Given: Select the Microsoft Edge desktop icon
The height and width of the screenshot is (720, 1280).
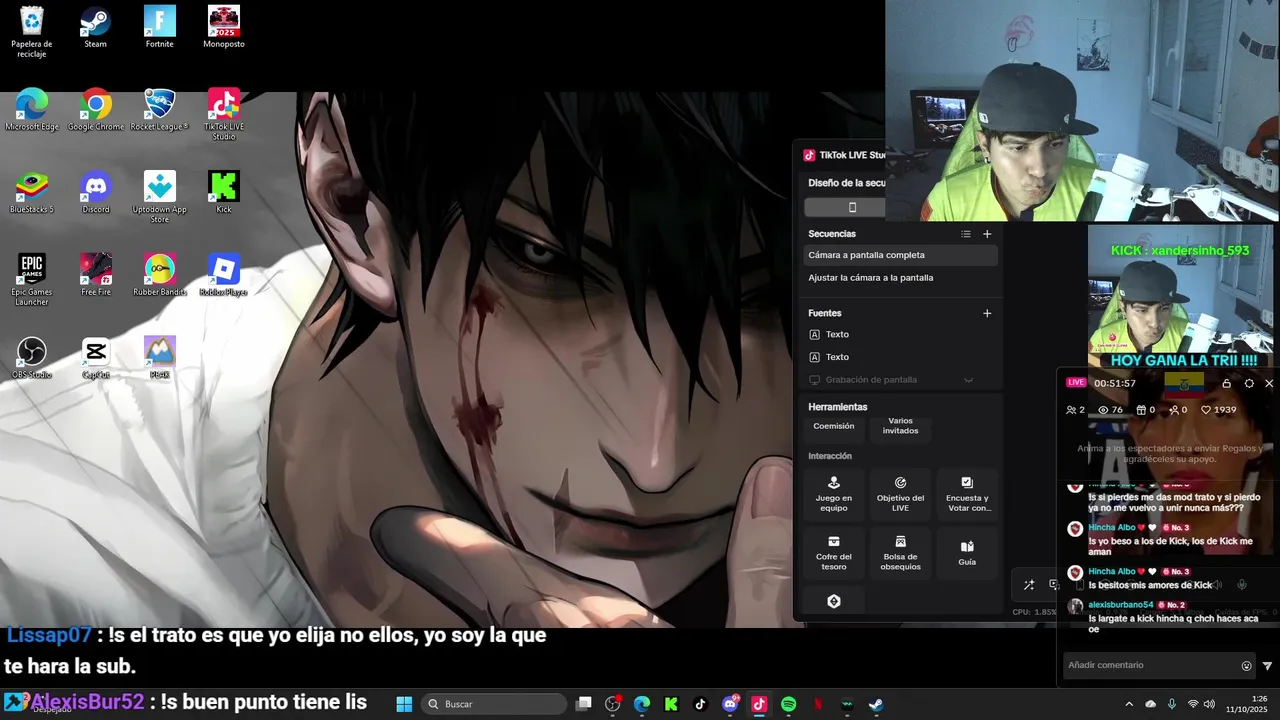Looking at the screenshot, I should pyautogui.click(x=32, y=110).
